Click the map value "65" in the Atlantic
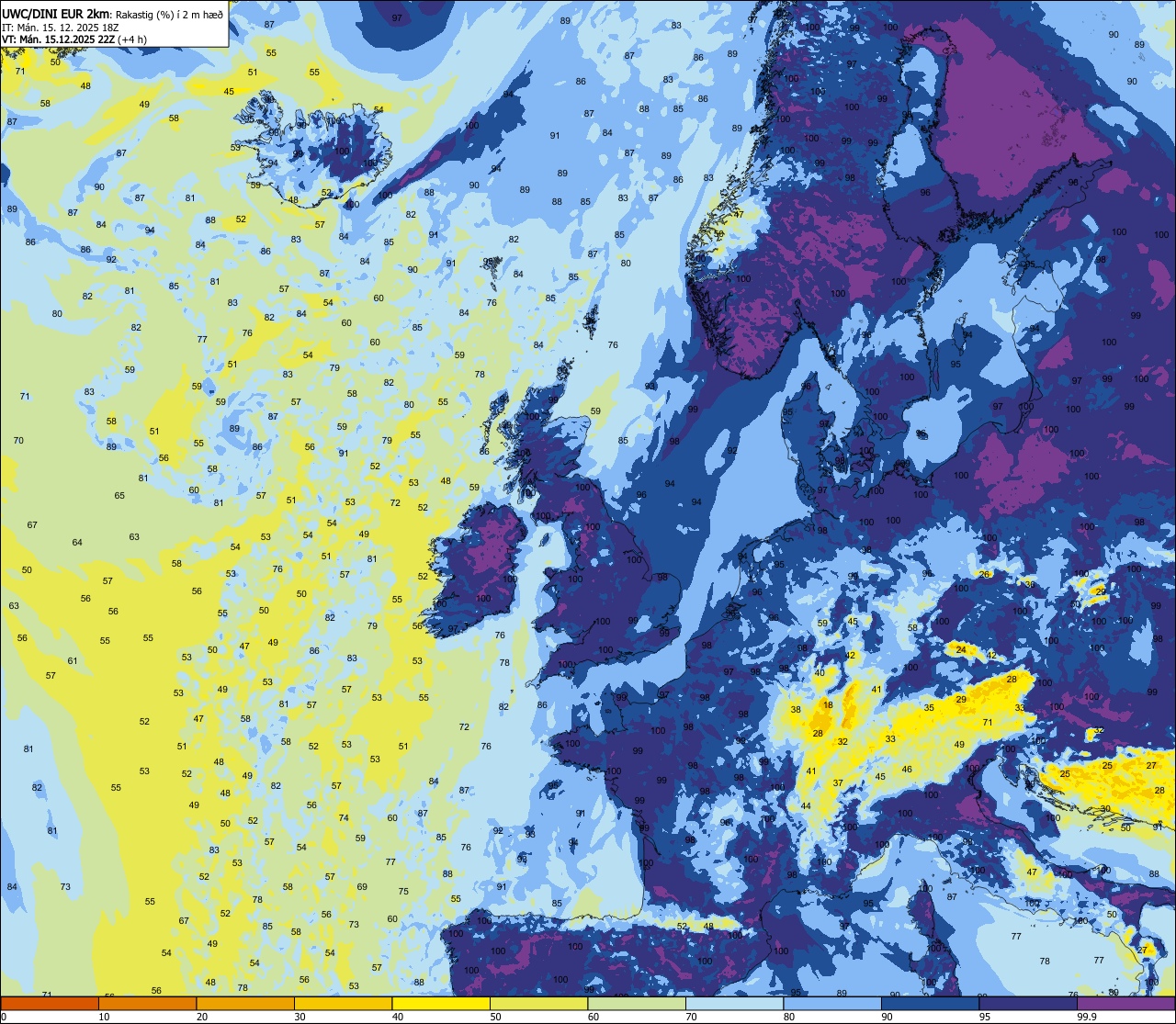 pos(119,496)
